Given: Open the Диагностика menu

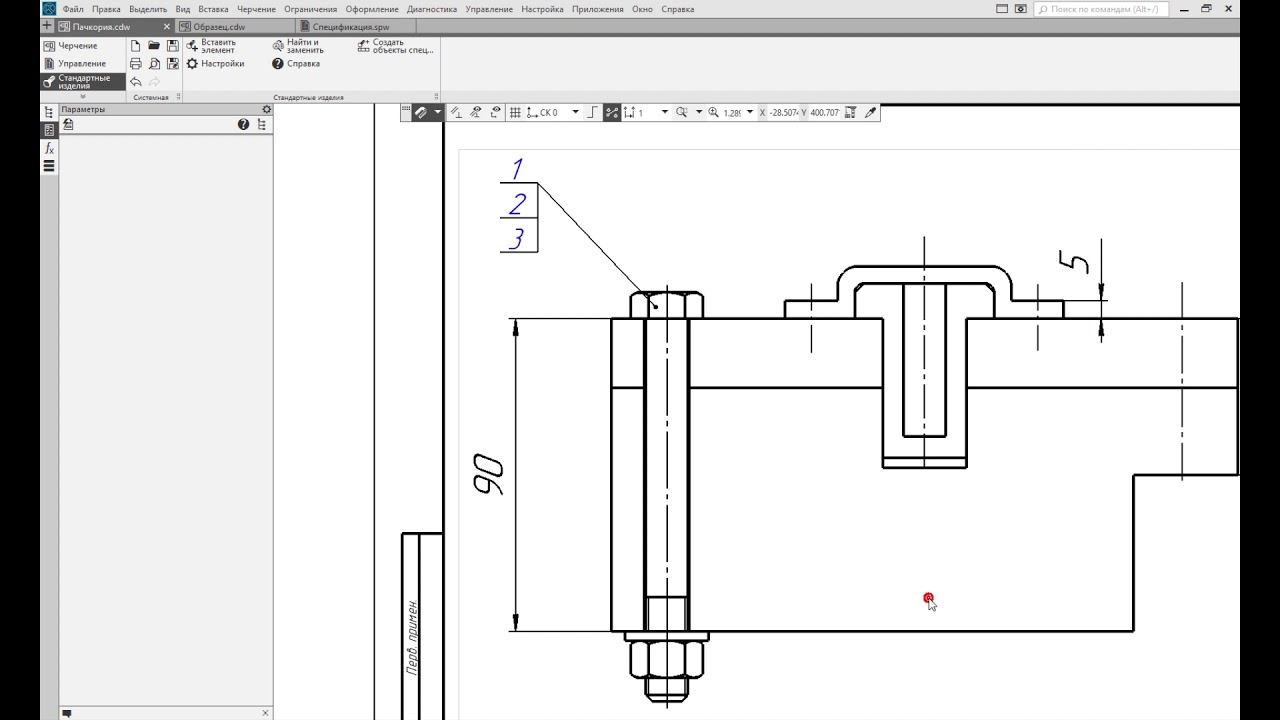Looking at the screenshot, I should pos(432,9).
